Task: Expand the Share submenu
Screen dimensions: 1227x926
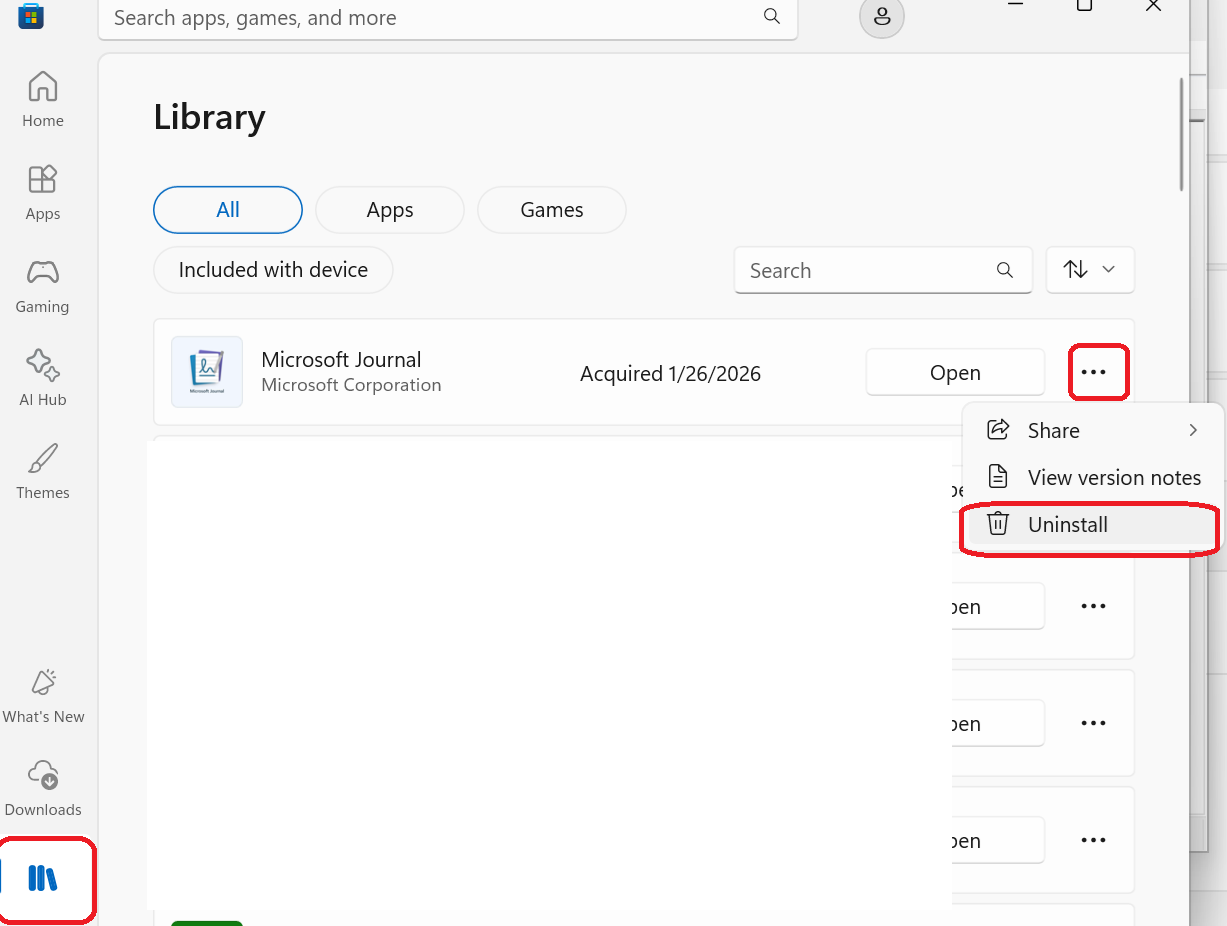Action: click(x=1091, y=430)
